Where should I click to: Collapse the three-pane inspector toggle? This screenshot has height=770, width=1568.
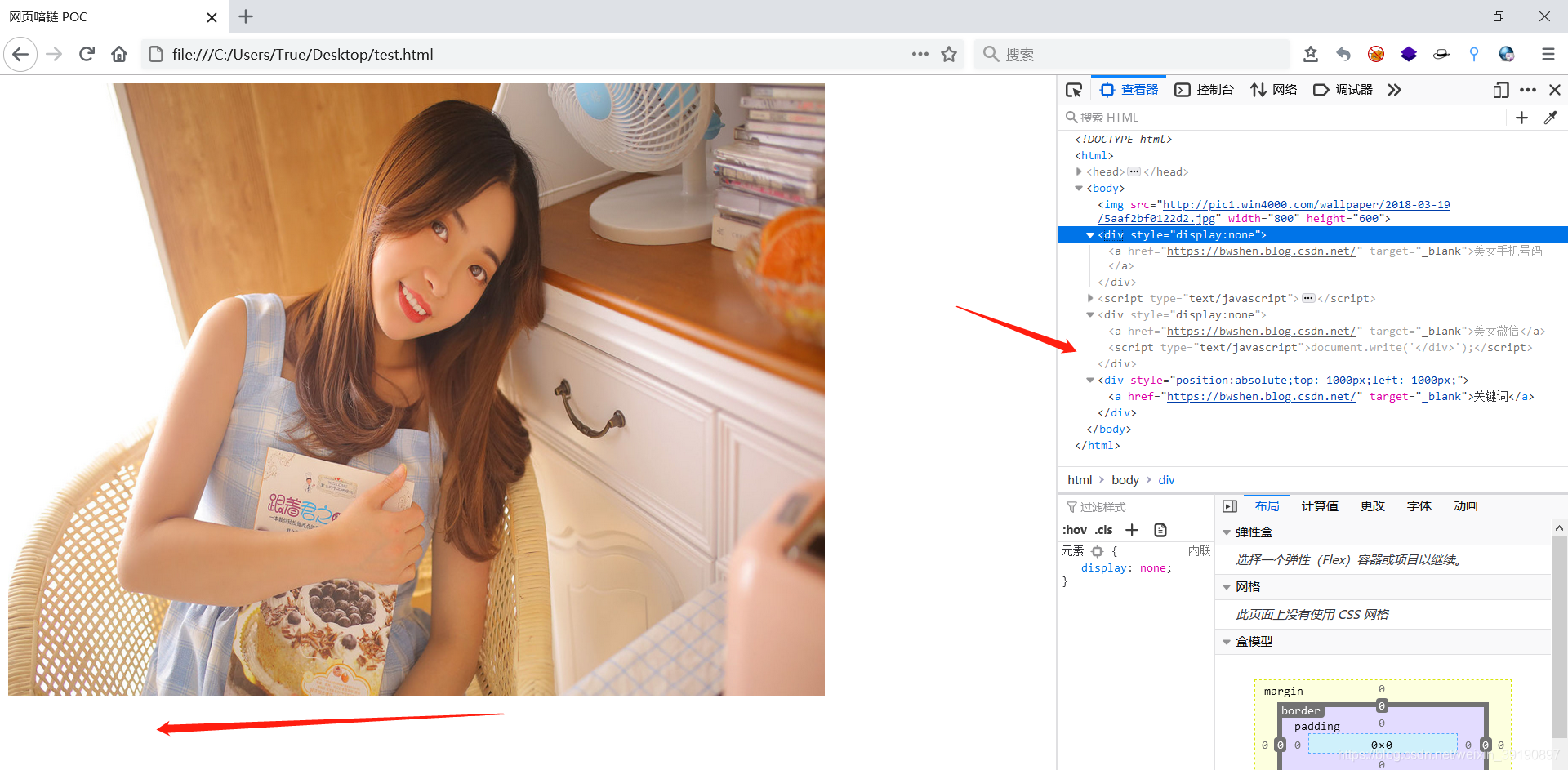[1230, 506]
